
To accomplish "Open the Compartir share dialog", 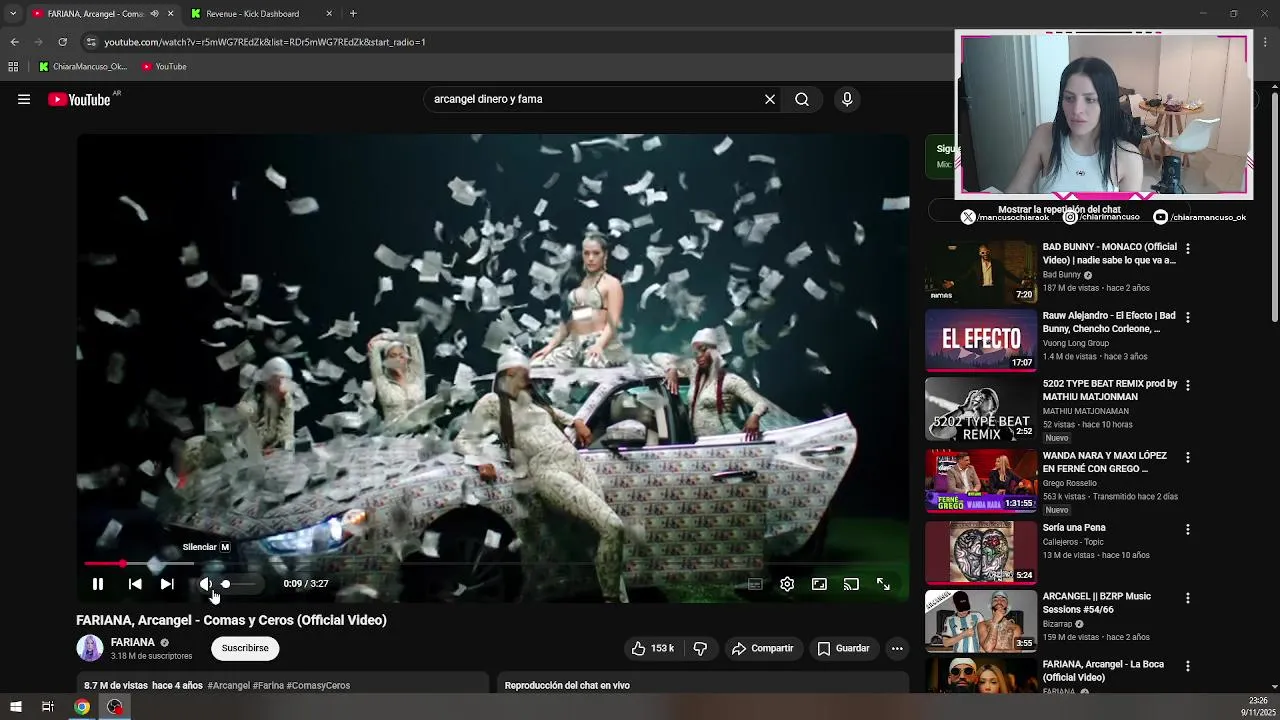I will click(x=762, y=648).
